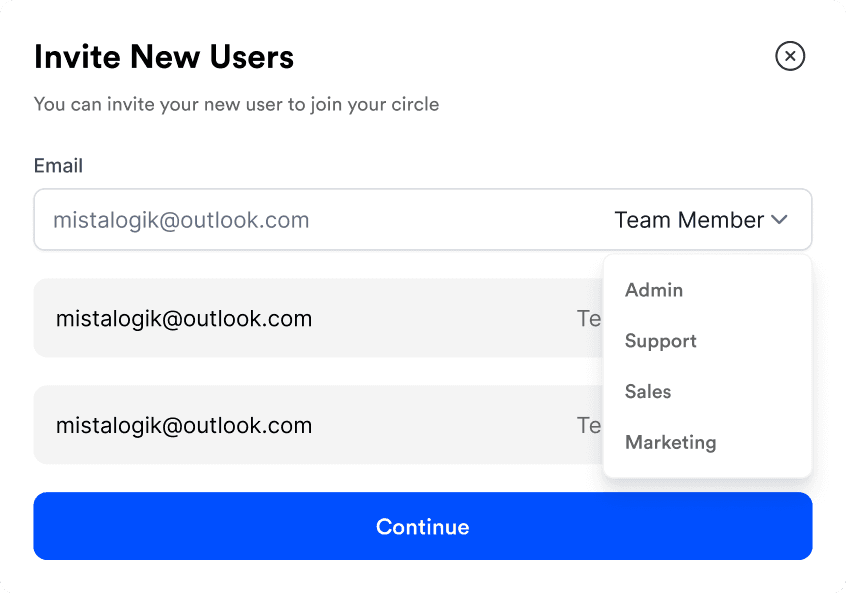846x594 pixels.
Task: Click the mistalogik@outlook.com placeholder text
Action: click(181, 220)
